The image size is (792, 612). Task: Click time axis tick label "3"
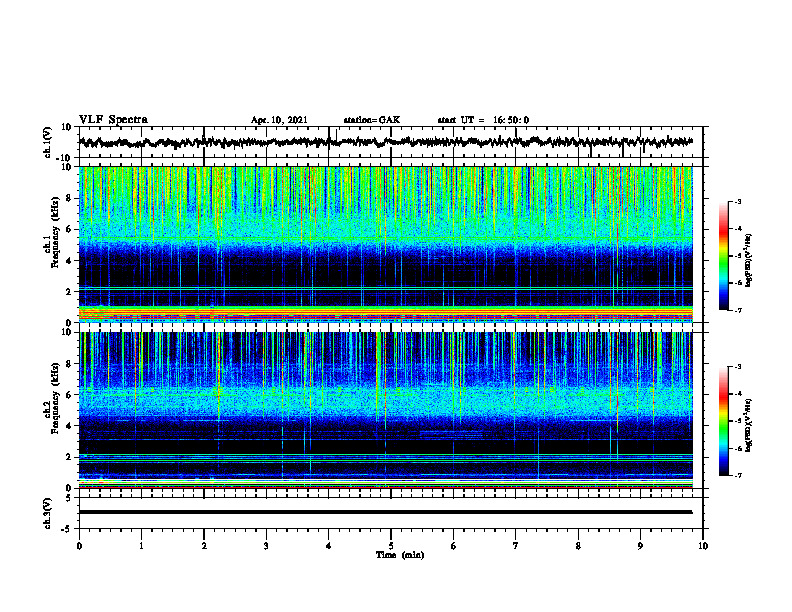pyautogui.click(x=266, y=546)
